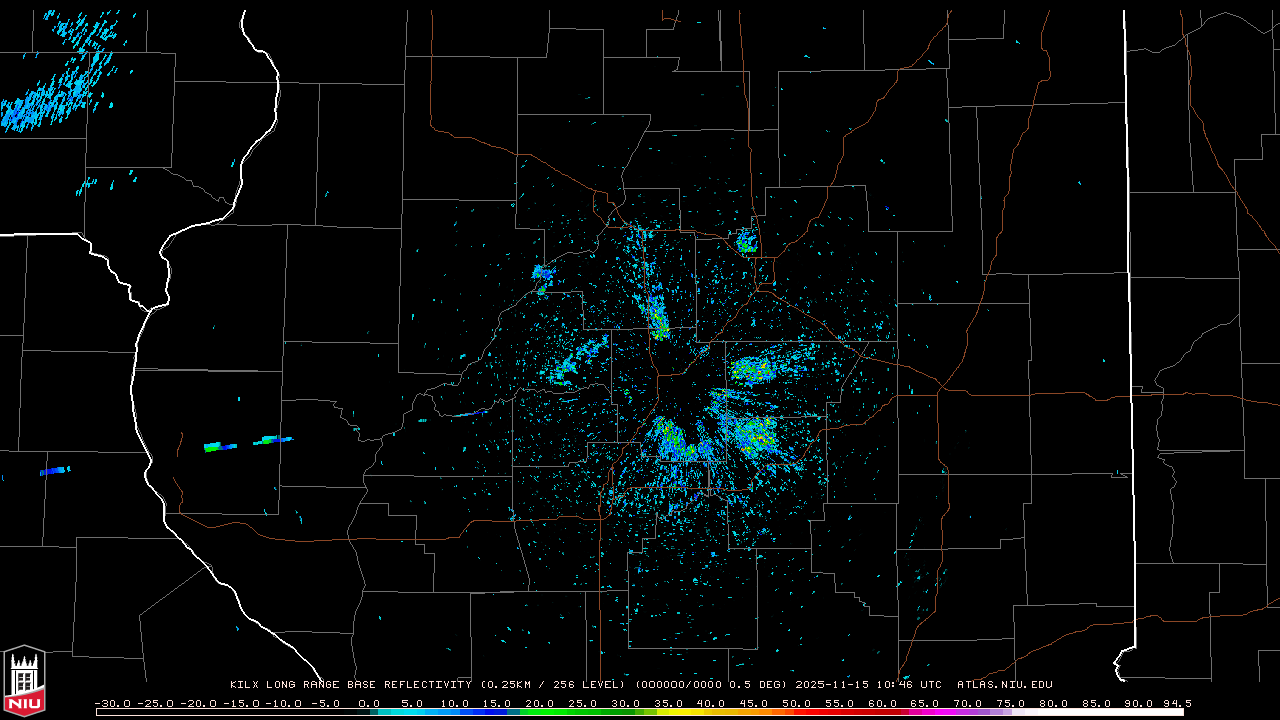Click the ATLAS.NIU.EDU text
The height and width of the screenshot is (720, 1280).
(x=1004, y=685)
